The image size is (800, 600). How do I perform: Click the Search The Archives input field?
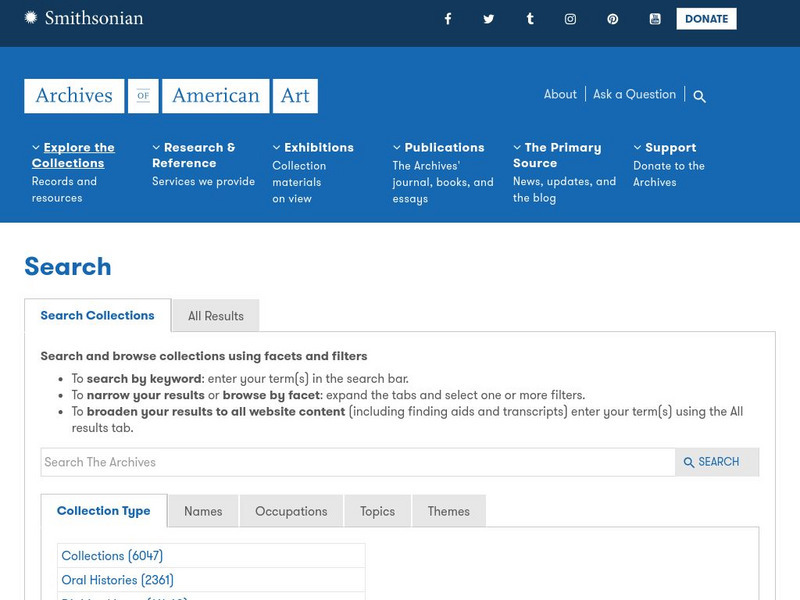click(x=358, y=462)
